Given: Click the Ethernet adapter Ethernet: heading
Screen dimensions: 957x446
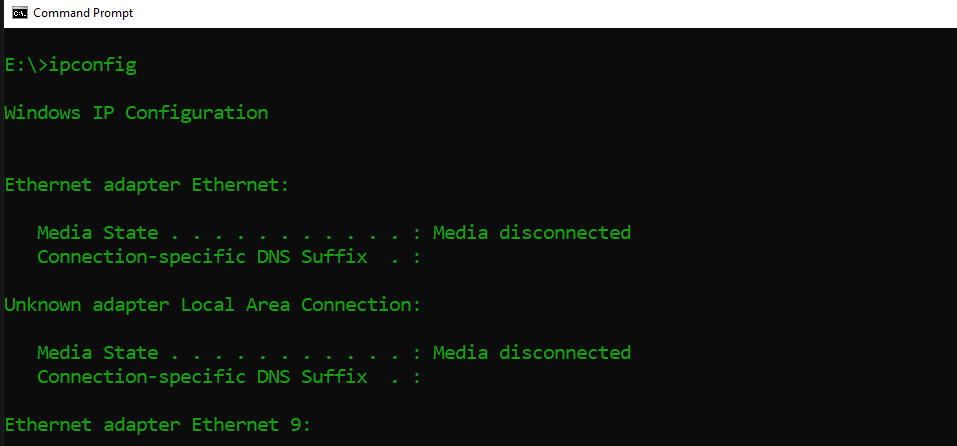Looking at the screenshot, I should click(x=146, y=185).
